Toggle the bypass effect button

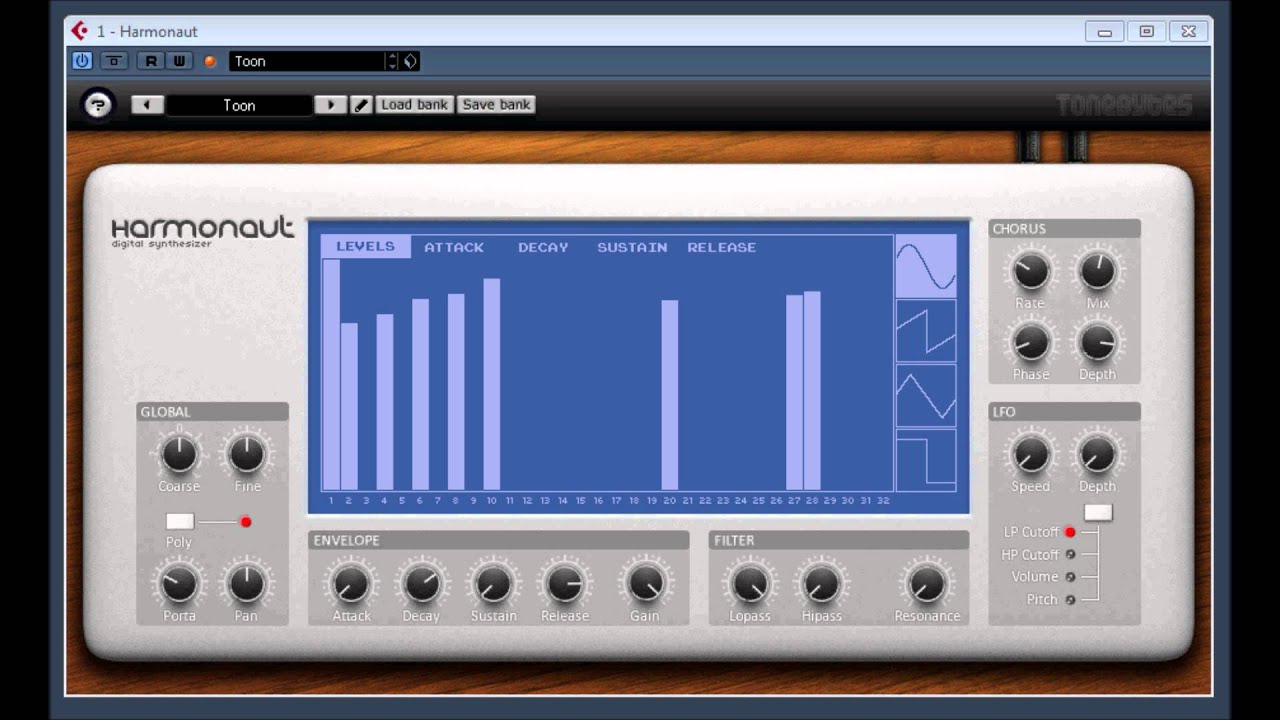click(x=114, y=61)
